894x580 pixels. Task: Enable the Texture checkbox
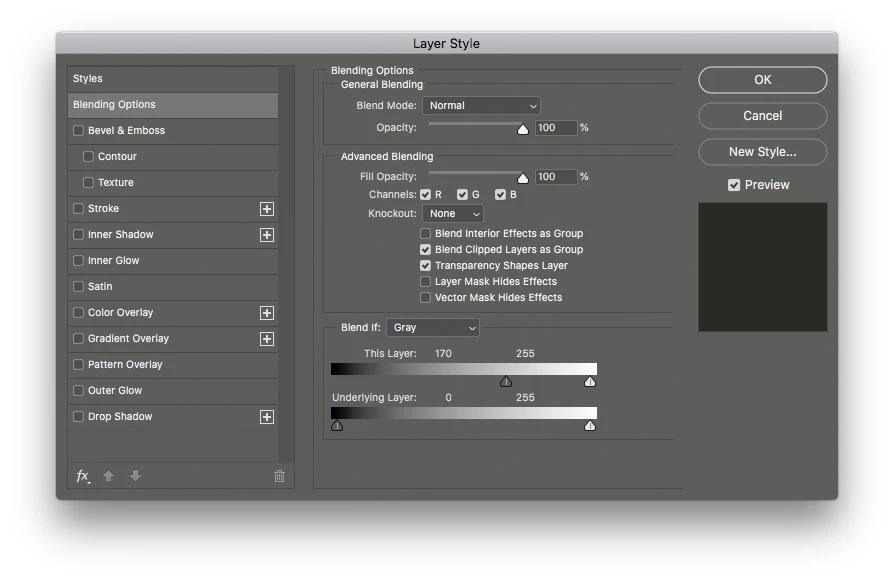tap(88, 182)
